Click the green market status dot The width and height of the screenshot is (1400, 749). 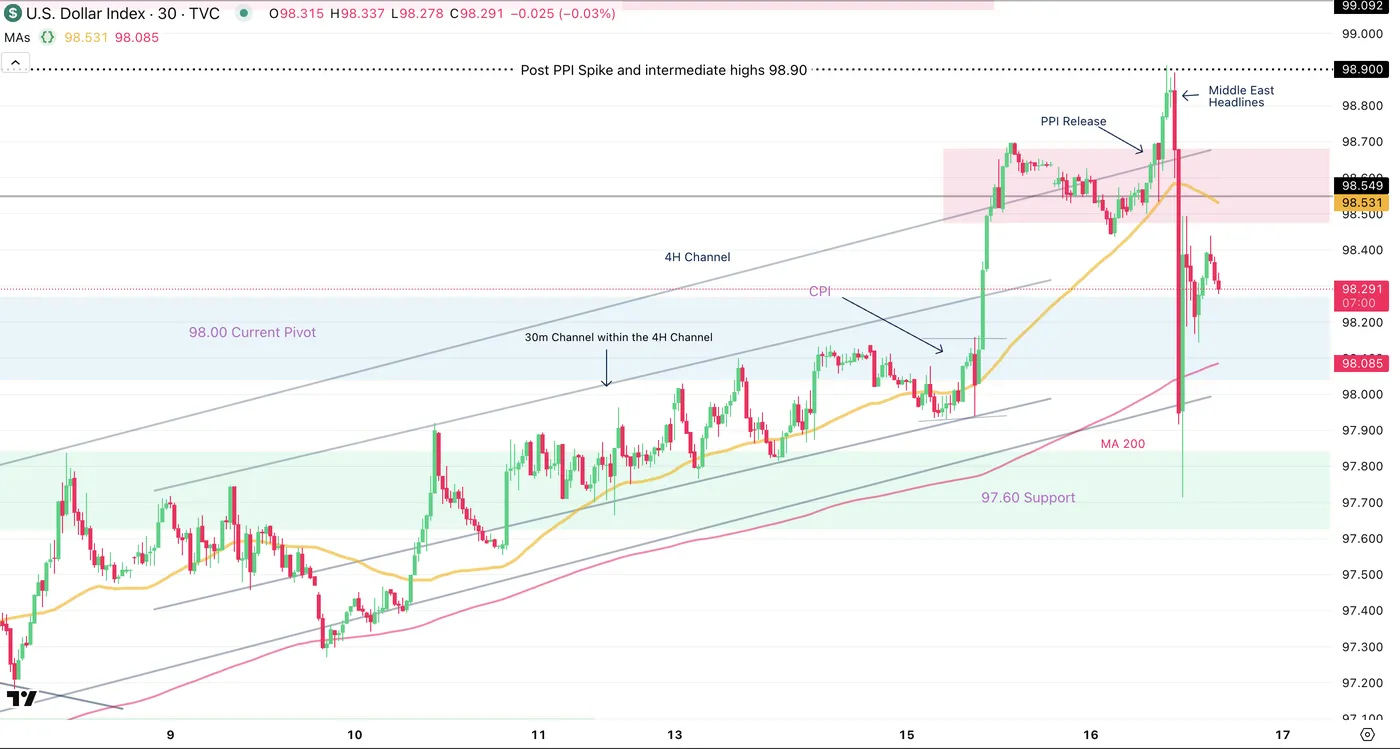244,15
